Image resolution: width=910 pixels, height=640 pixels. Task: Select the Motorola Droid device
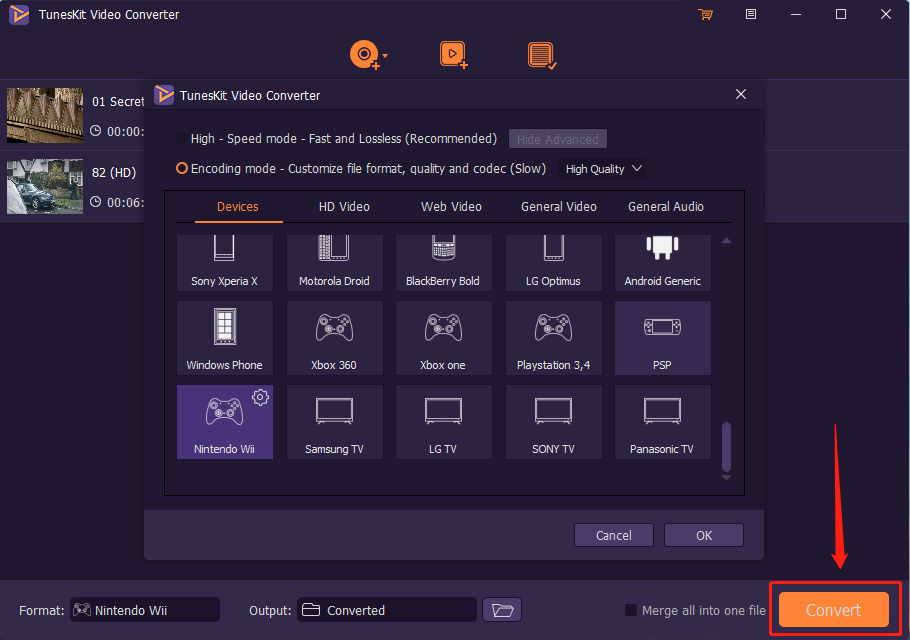tap(334, 263)
